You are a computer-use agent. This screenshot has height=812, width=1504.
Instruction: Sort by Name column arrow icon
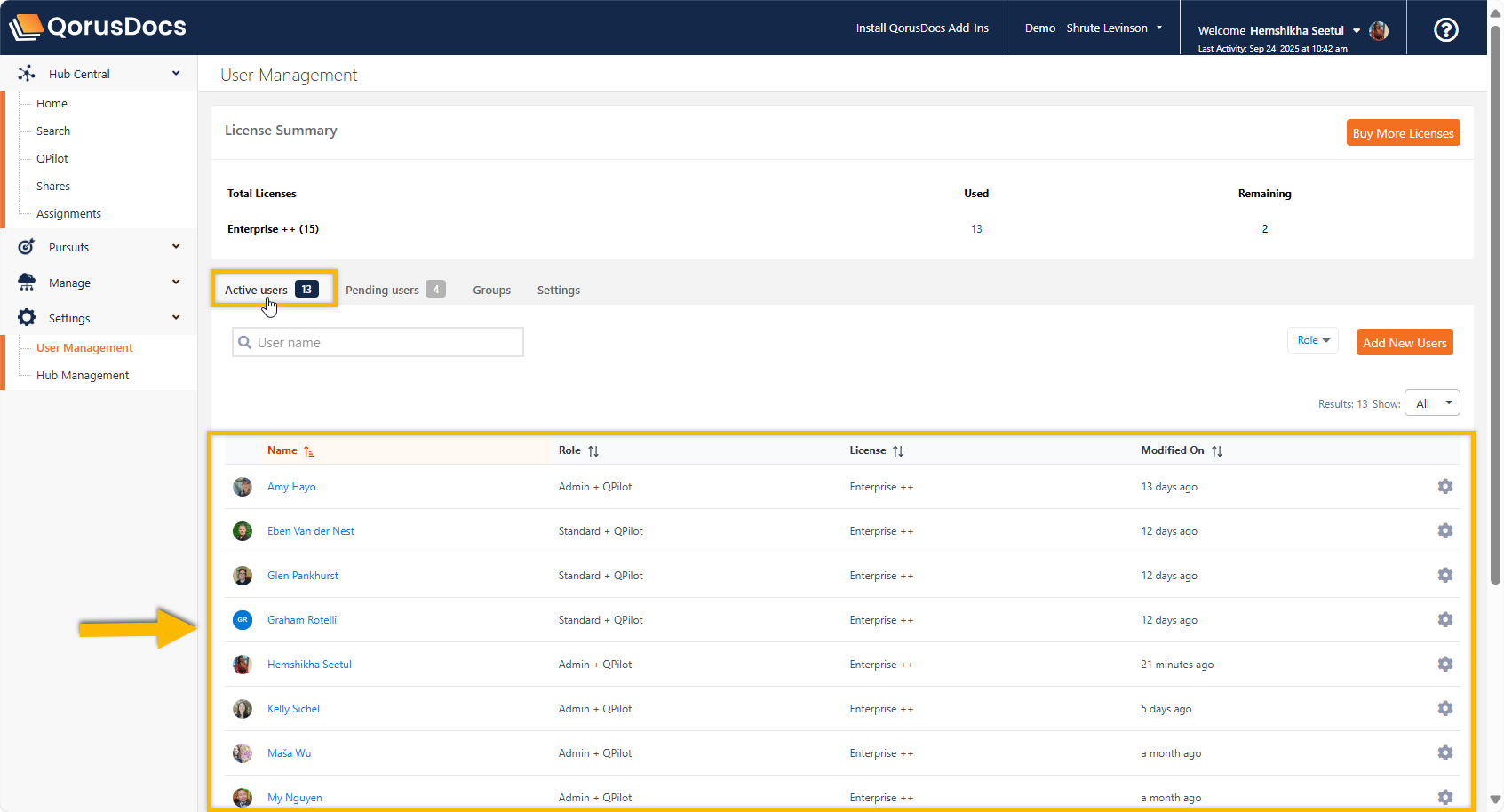[x=308, y=451]
